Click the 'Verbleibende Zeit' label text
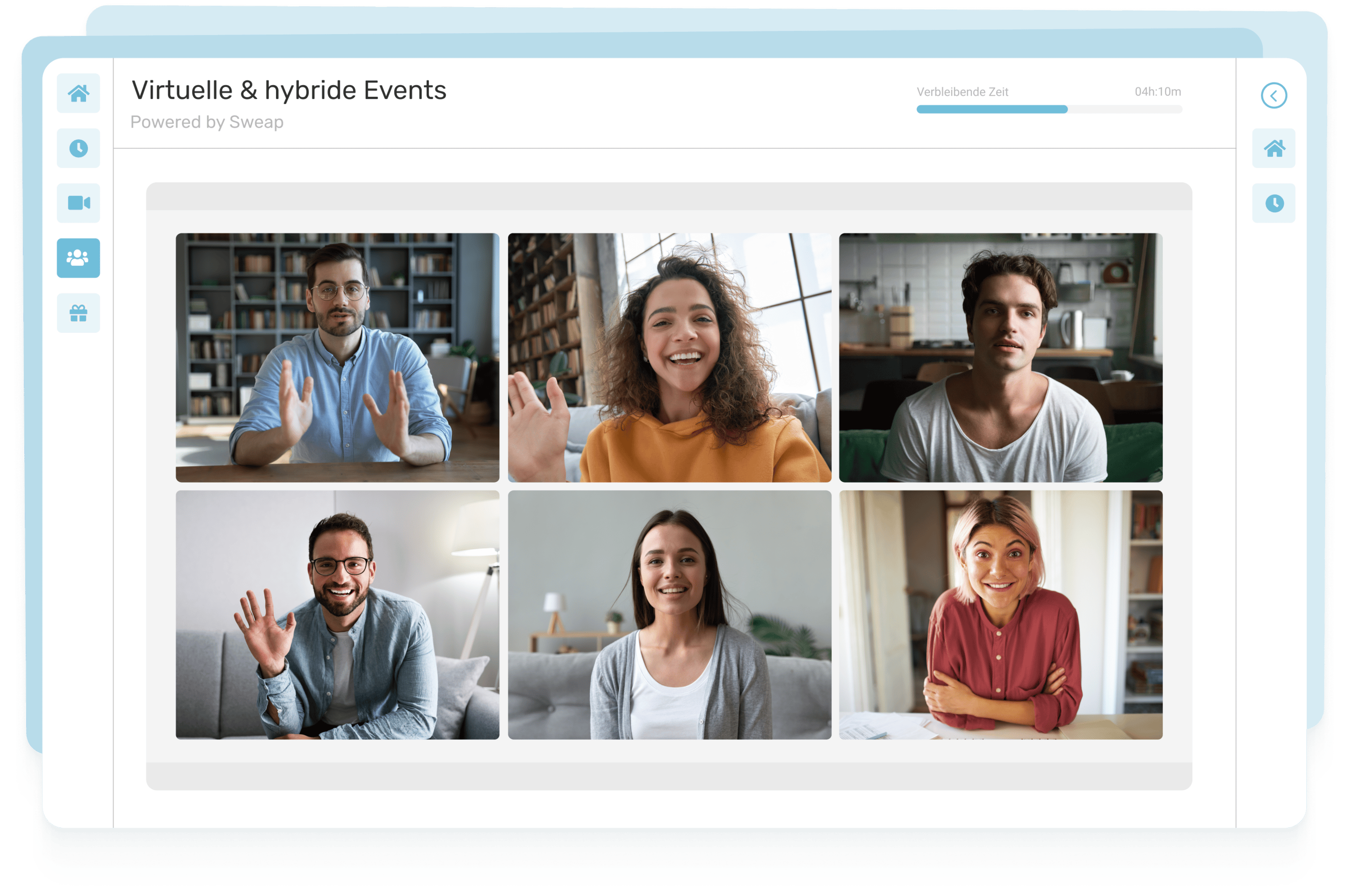1347x896 pixels. tap(962, 92)
